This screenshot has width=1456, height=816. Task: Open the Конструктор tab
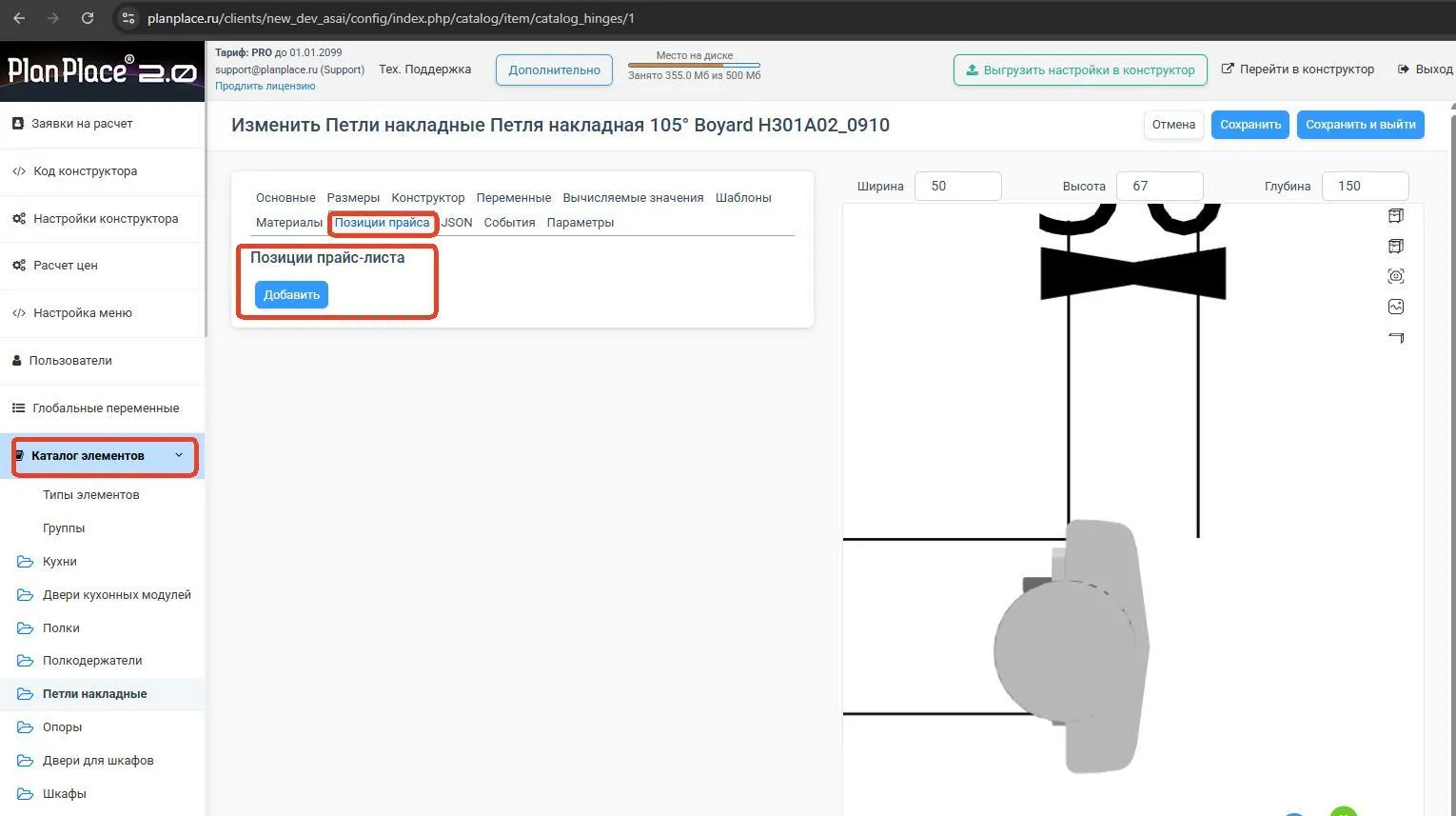(x=428, y=198)
